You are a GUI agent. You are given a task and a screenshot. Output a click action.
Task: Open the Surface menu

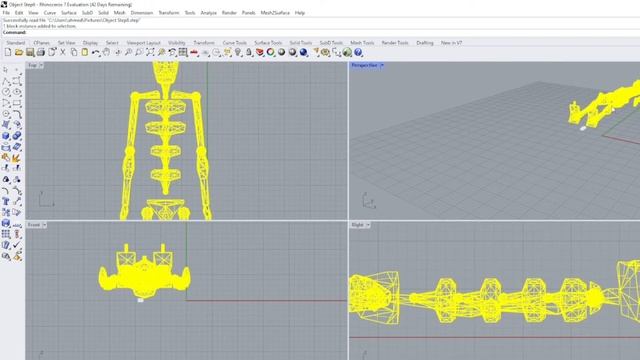(x=69, y=13)
